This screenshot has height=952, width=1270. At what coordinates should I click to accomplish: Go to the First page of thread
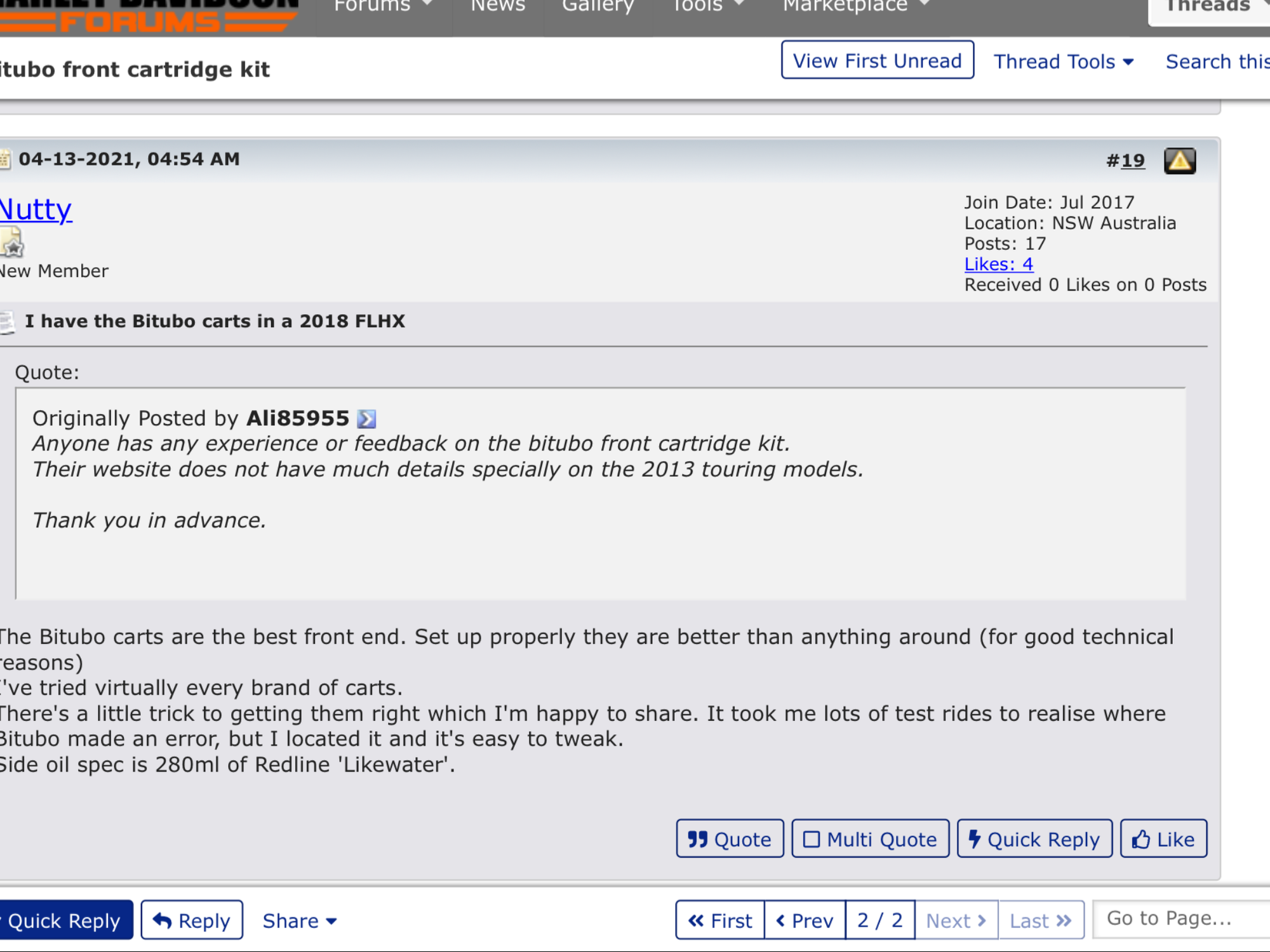tap(720, 920)
